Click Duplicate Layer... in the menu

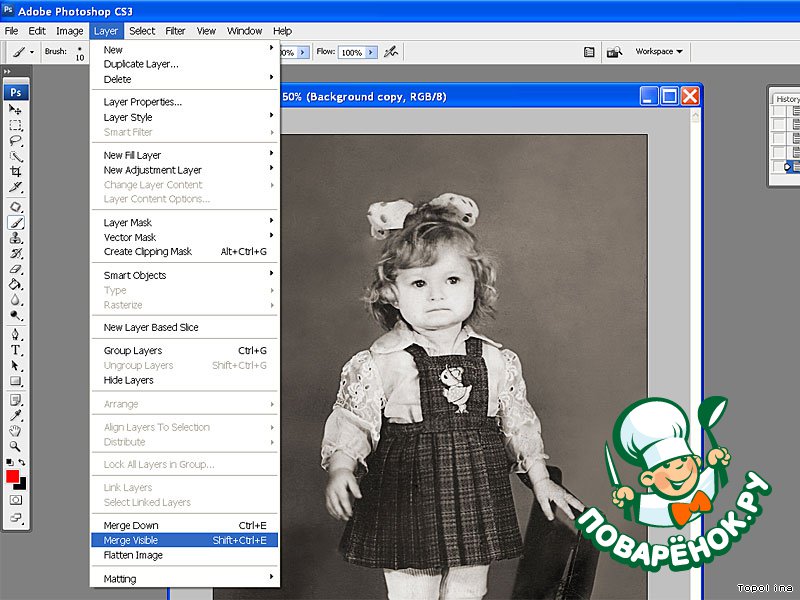coord(141,64)
